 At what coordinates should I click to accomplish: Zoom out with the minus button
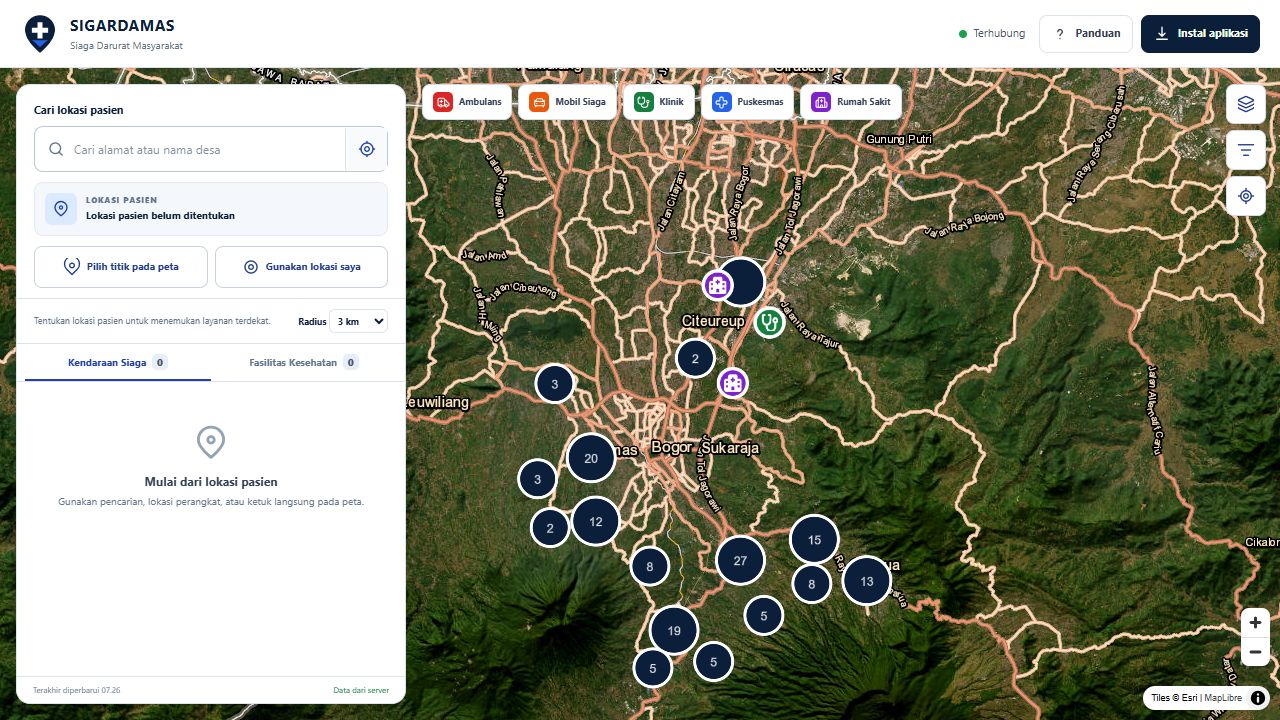[x=1255, y=652]
